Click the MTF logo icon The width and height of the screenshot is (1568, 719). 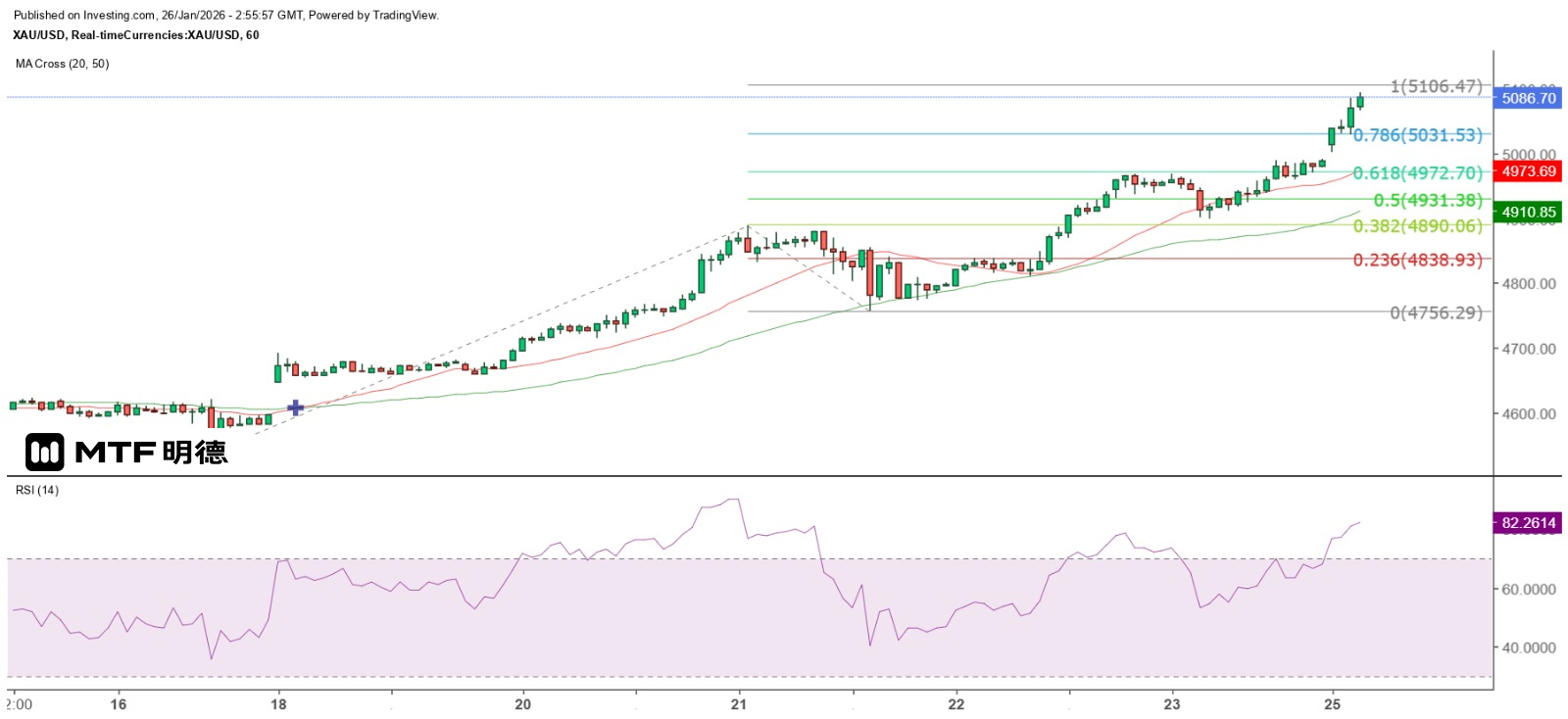(x=45, y=452)
